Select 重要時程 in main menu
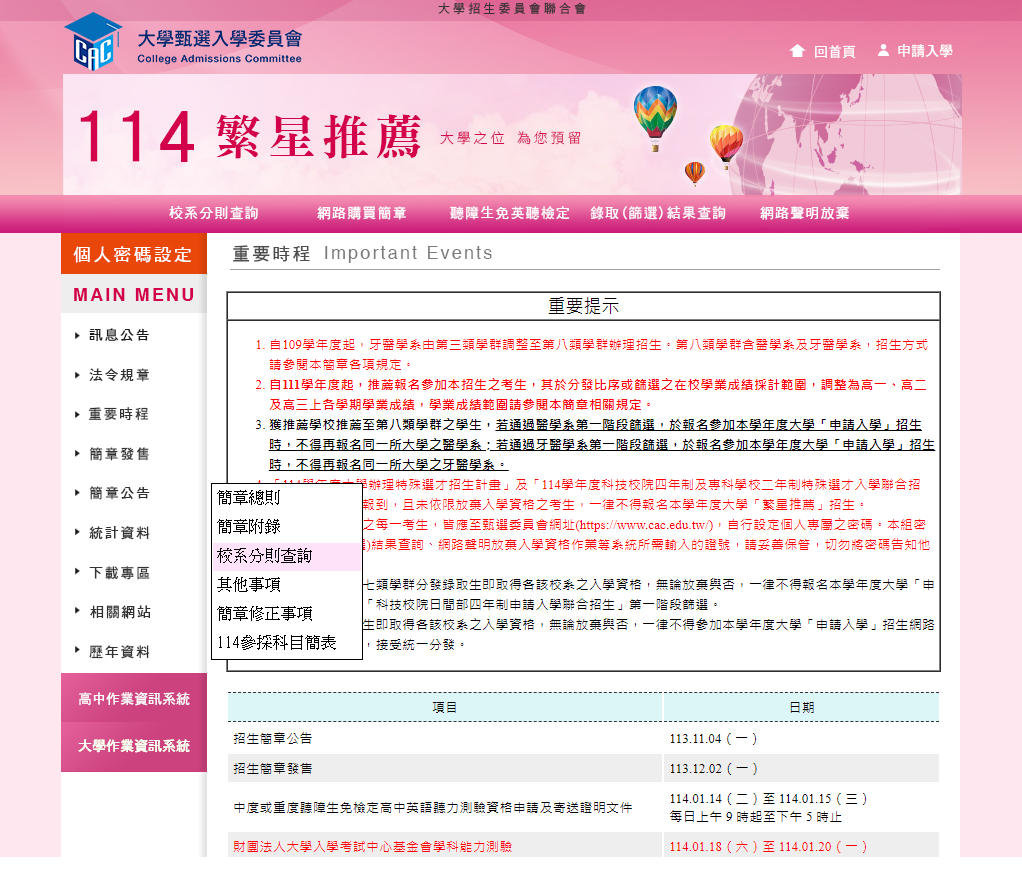The image size is (1022, 879). point(119,414)
